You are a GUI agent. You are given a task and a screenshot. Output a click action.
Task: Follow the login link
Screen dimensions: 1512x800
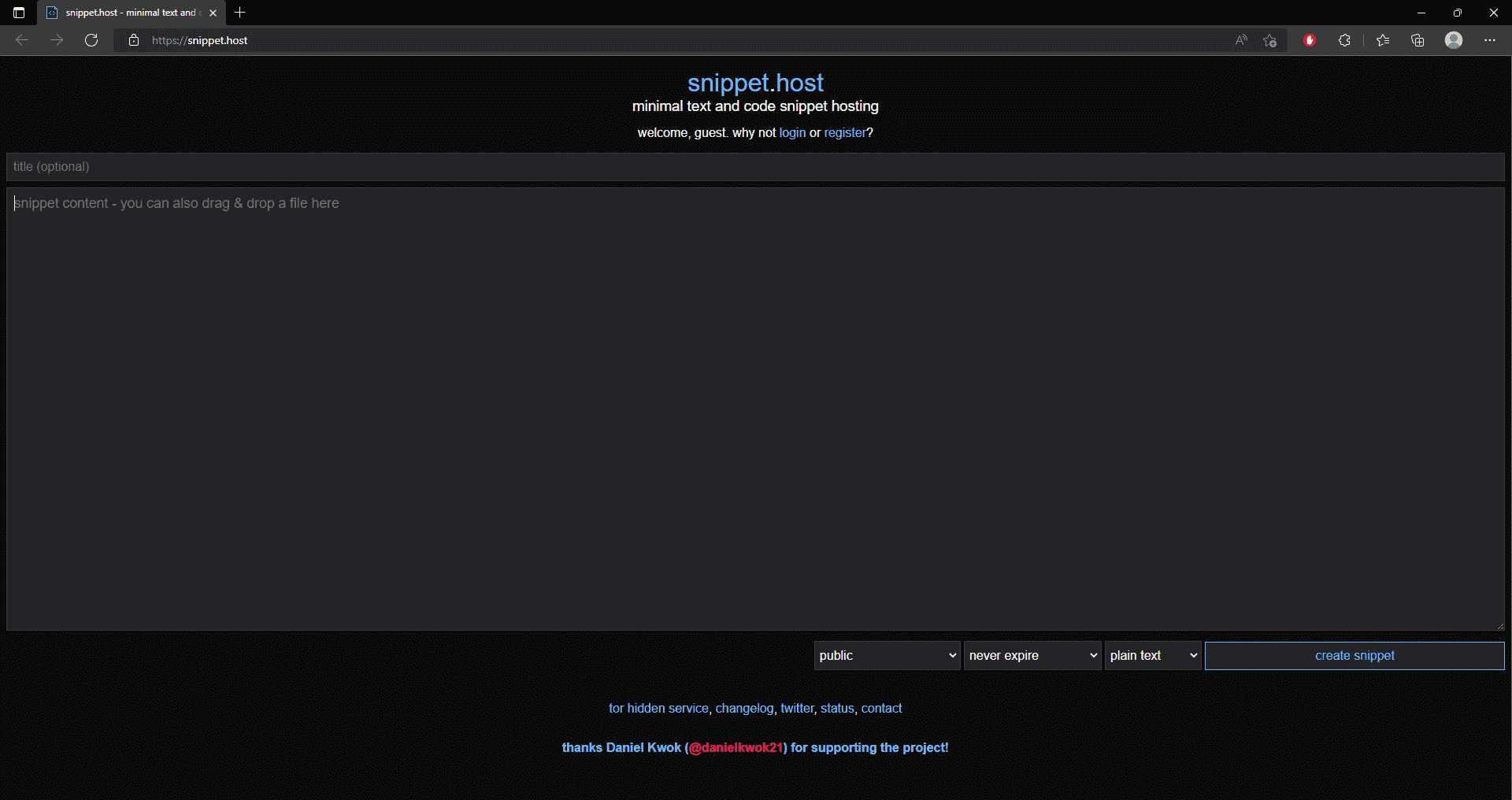pyautogui.click(x=792, y=132)
